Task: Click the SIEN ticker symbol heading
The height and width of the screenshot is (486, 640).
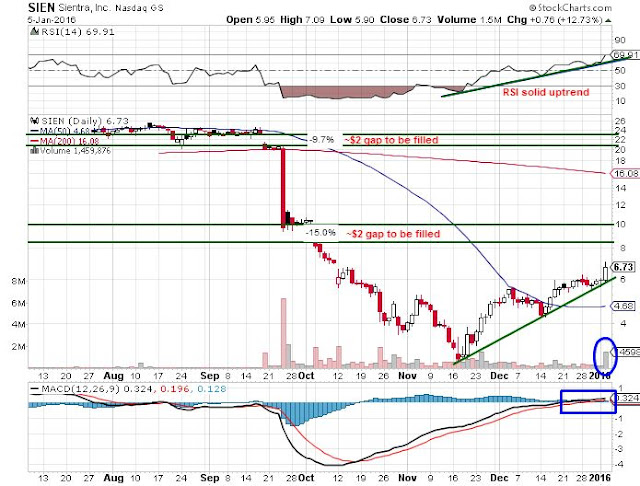Action: (x=42, y=7)
